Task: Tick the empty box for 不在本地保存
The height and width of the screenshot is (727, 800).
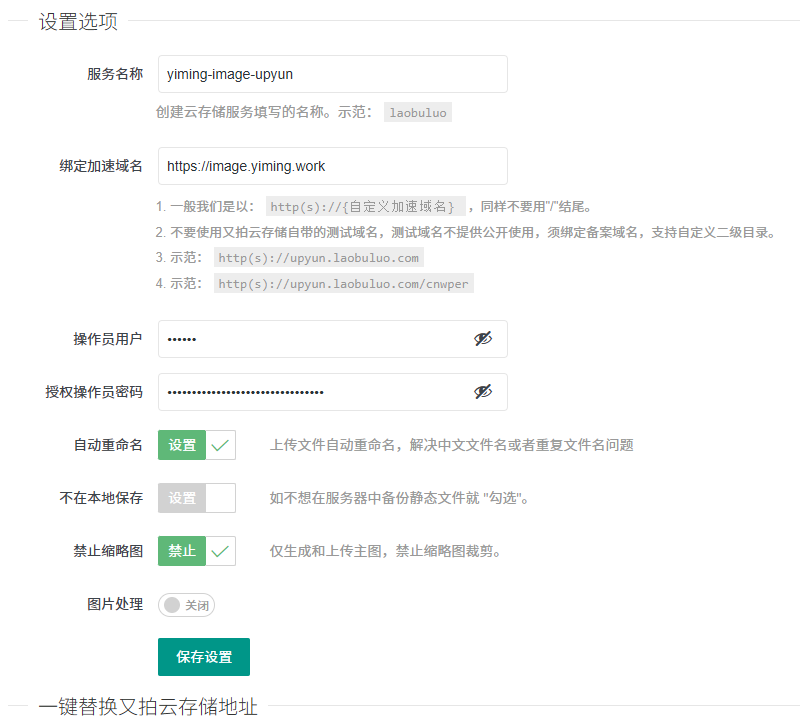Action: pyautogui.click(x=221, y=498)
